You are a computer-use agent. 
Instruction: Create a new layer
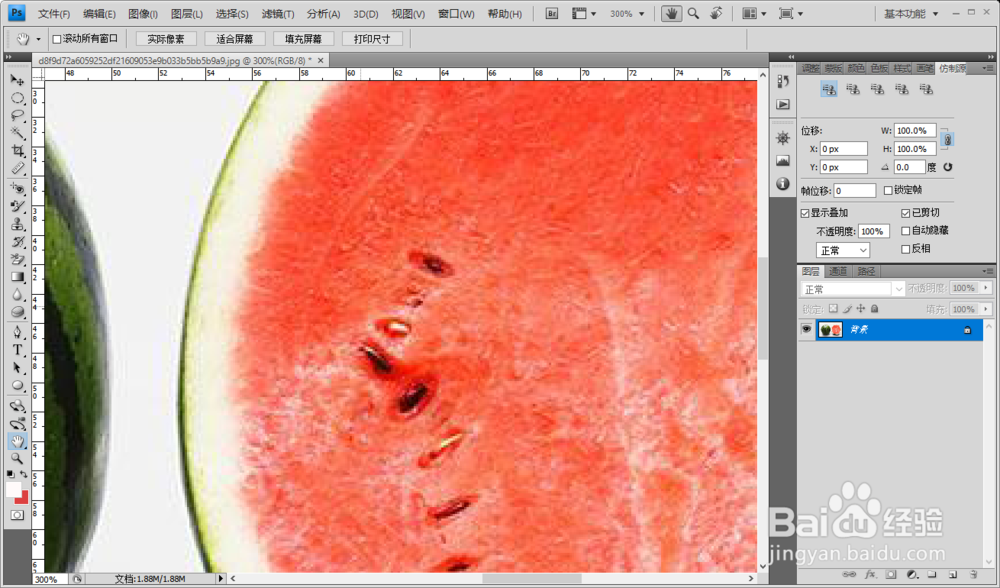[x=953, y=575]
